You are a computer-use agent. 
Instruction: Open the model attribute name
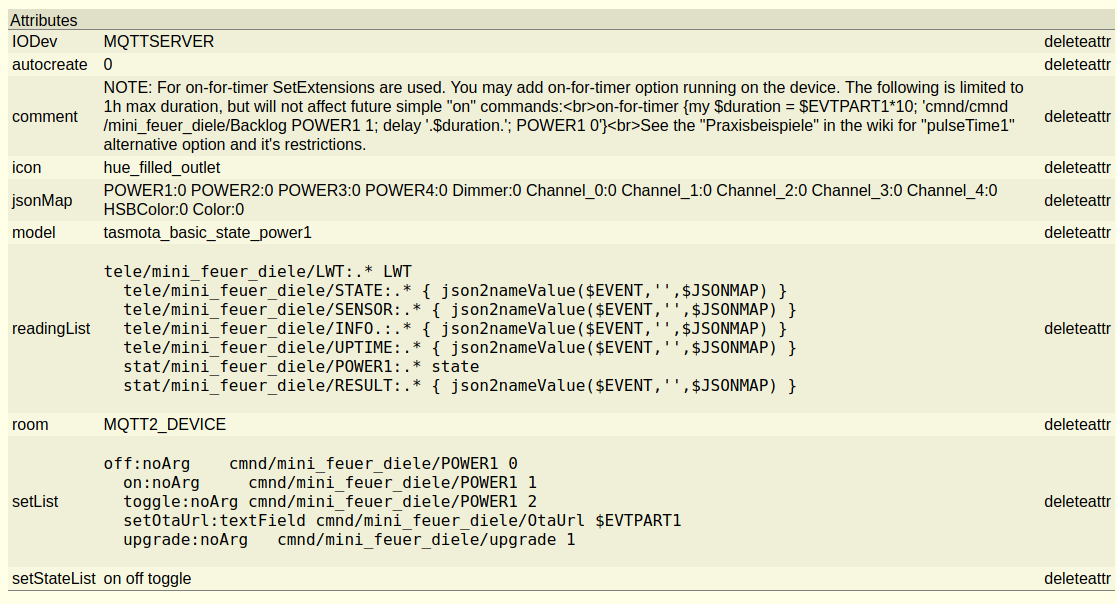[32, 233]
